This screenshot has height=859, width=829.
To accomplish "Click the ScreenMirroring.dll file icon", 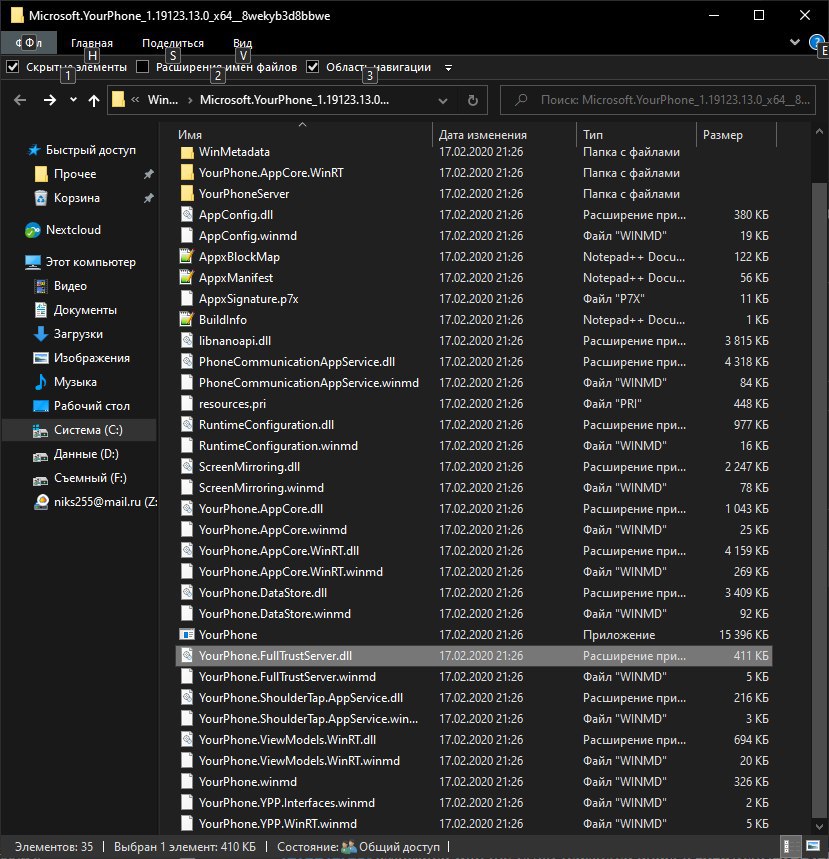I will tap(187, 467).
